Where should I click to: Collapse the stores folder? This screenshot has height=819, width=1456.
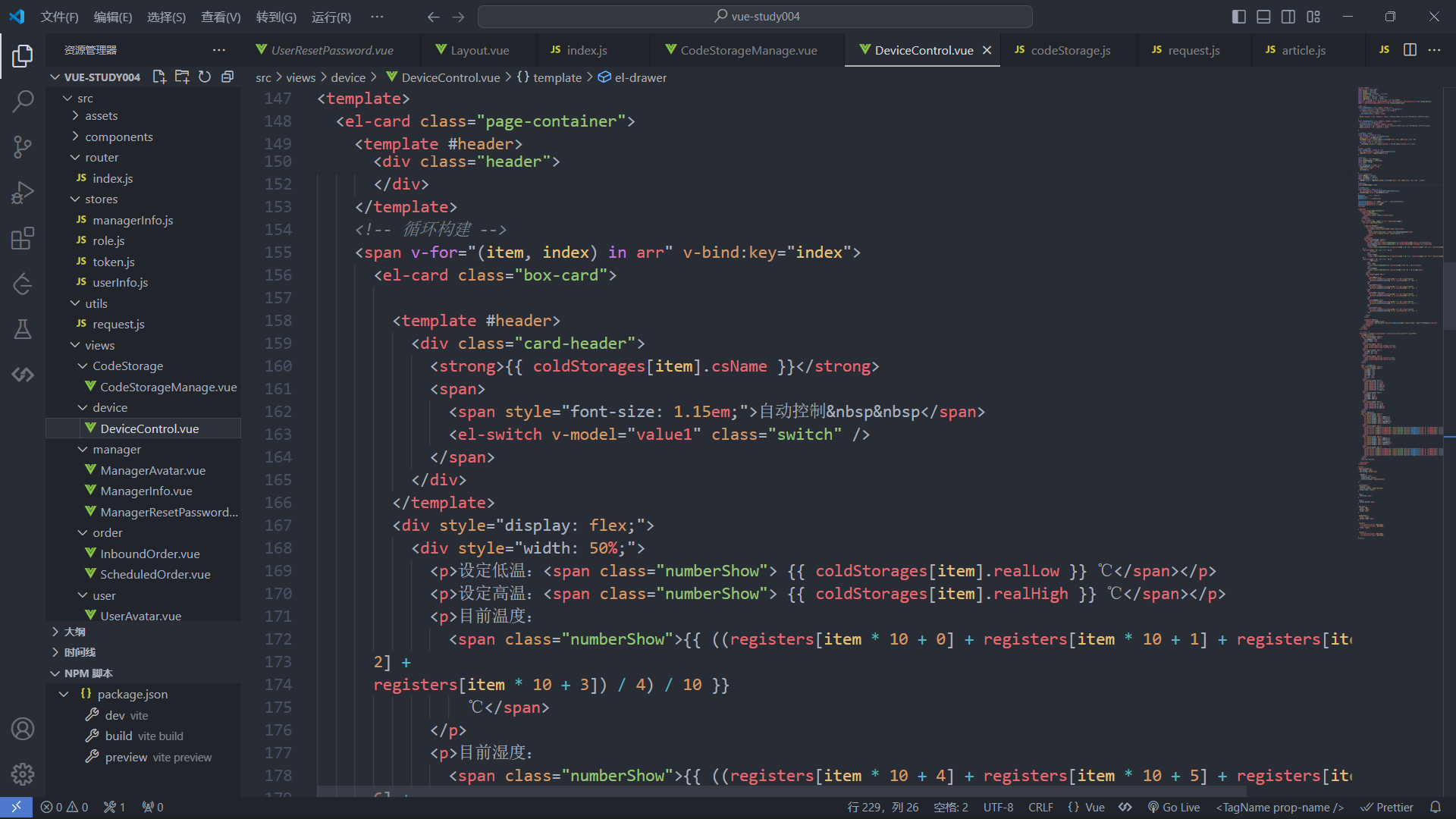(101, 199)
